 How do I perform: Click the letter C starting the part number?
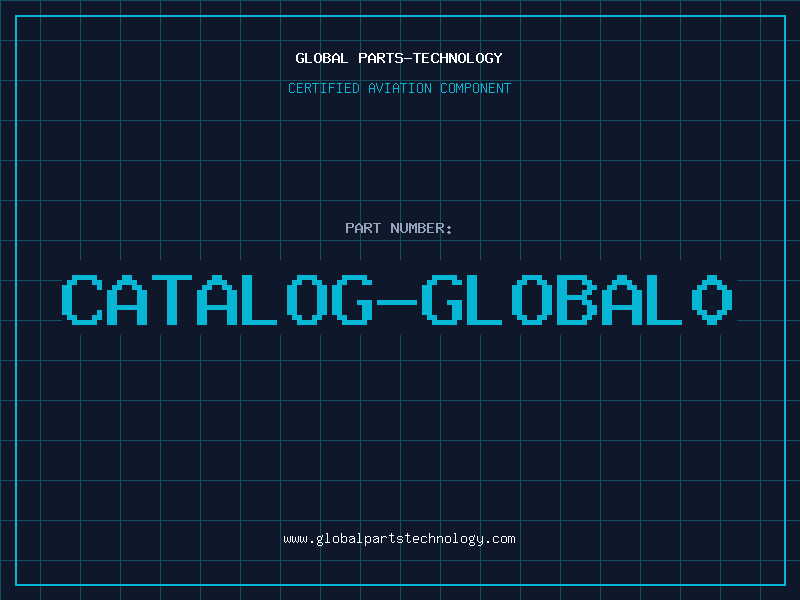[82, 300]
